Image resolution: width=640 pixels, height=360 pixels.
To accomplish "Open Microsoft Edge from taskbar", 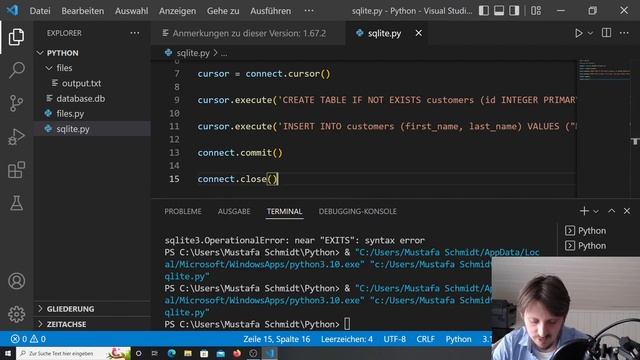I will [x=171, y=353].
